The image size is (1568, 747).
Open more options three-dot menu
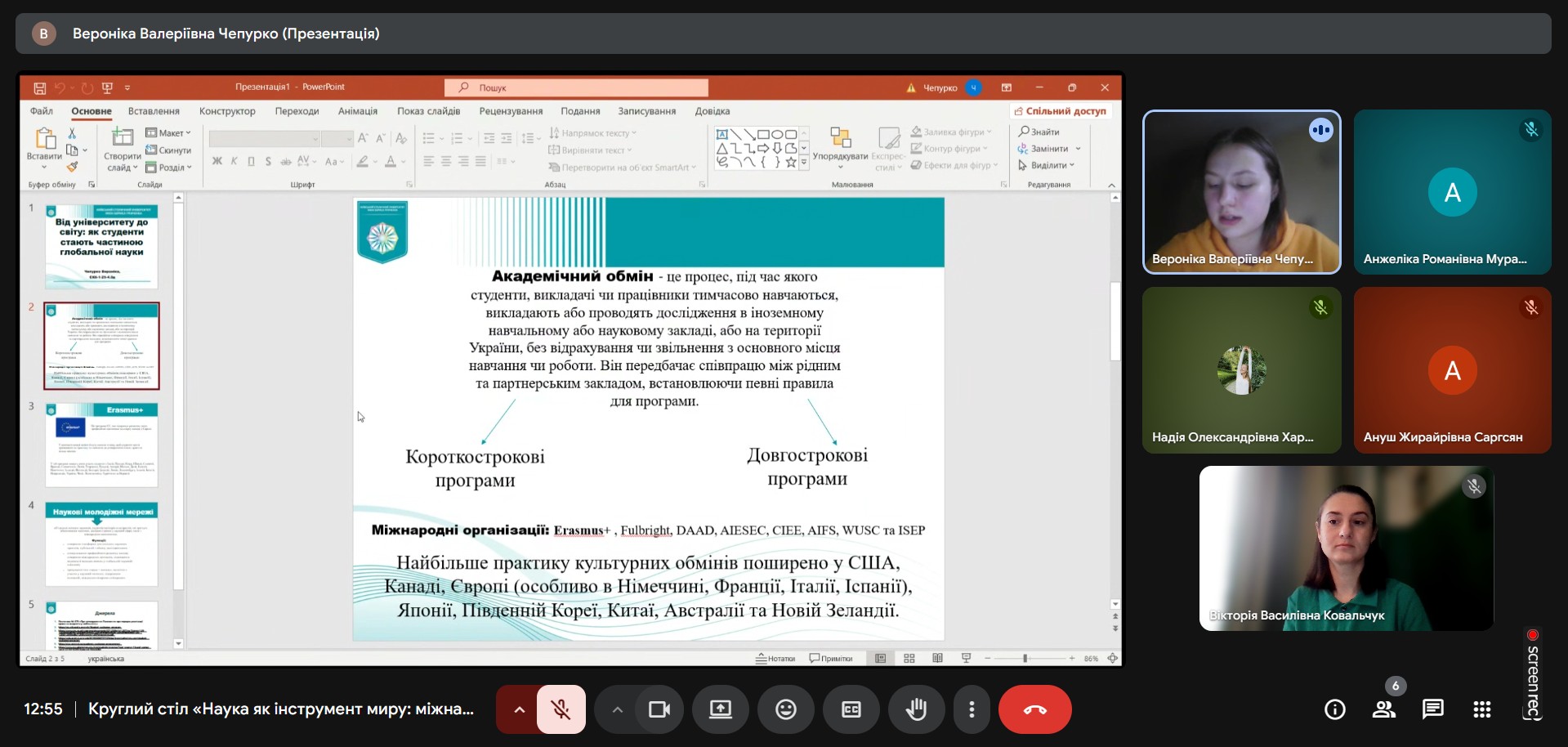[x=971, y=709]
